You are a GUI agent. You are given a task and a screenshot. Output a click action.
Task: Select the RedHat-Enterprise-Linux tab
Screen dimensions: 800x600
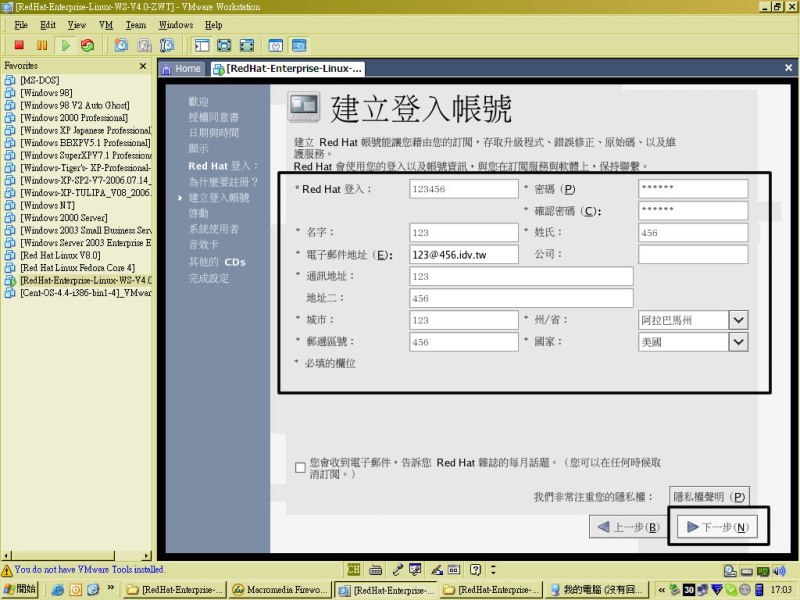point(288,69)
